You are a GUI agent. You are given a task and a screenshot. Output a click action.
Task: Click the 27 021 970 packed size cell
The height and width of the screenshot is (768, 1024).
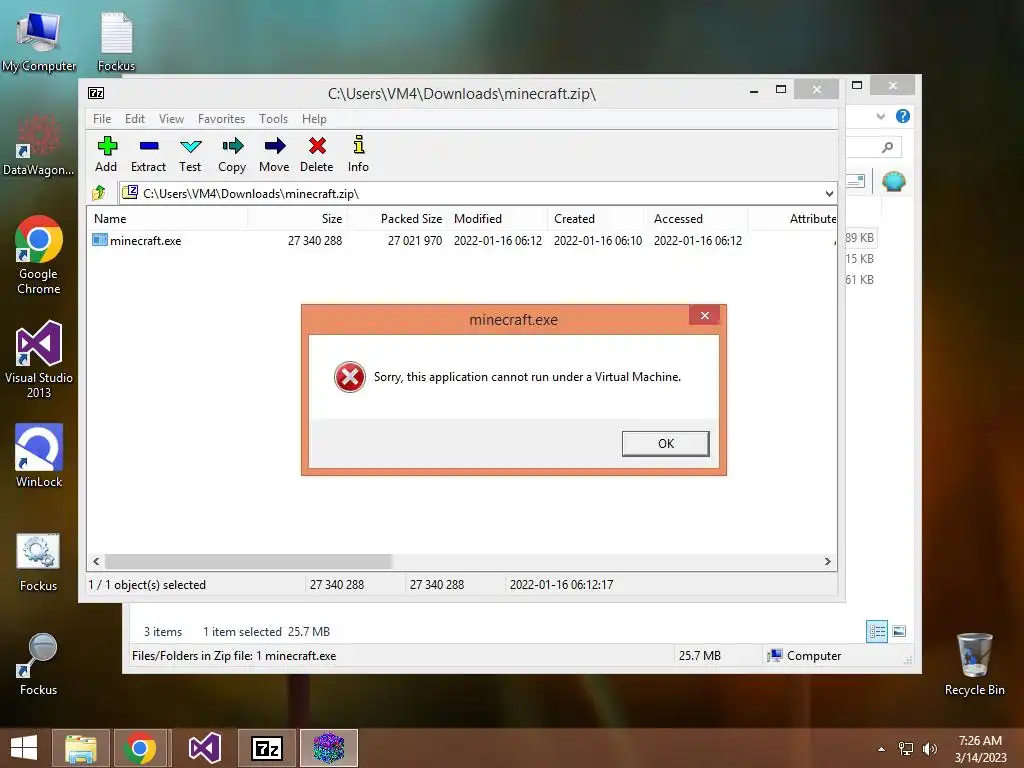tap(415, 240)
